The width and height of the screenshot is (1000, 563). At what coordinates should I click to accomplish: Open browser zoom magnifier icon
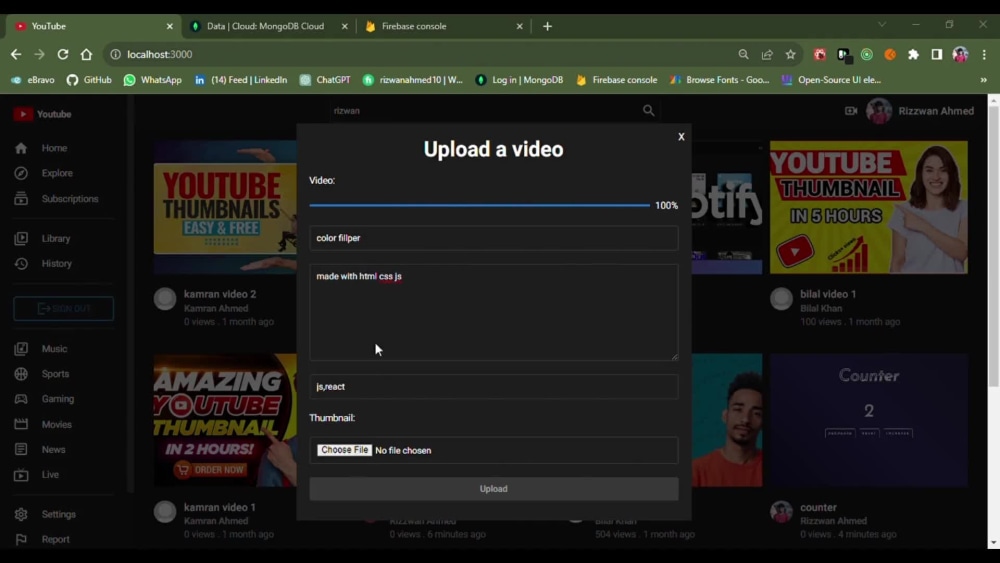pyautogui.click(x=744, y=55)
